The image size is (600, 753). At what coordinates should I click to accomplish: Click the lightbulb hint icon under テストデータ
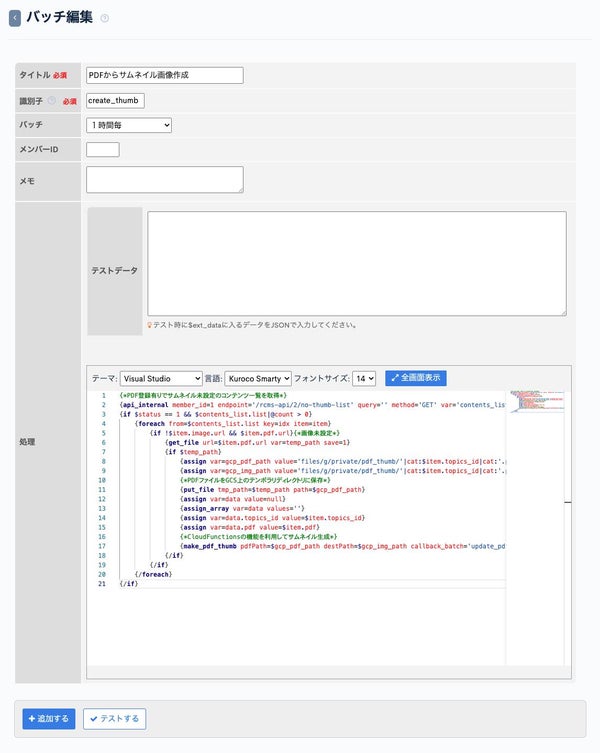(x=149, y=325)
